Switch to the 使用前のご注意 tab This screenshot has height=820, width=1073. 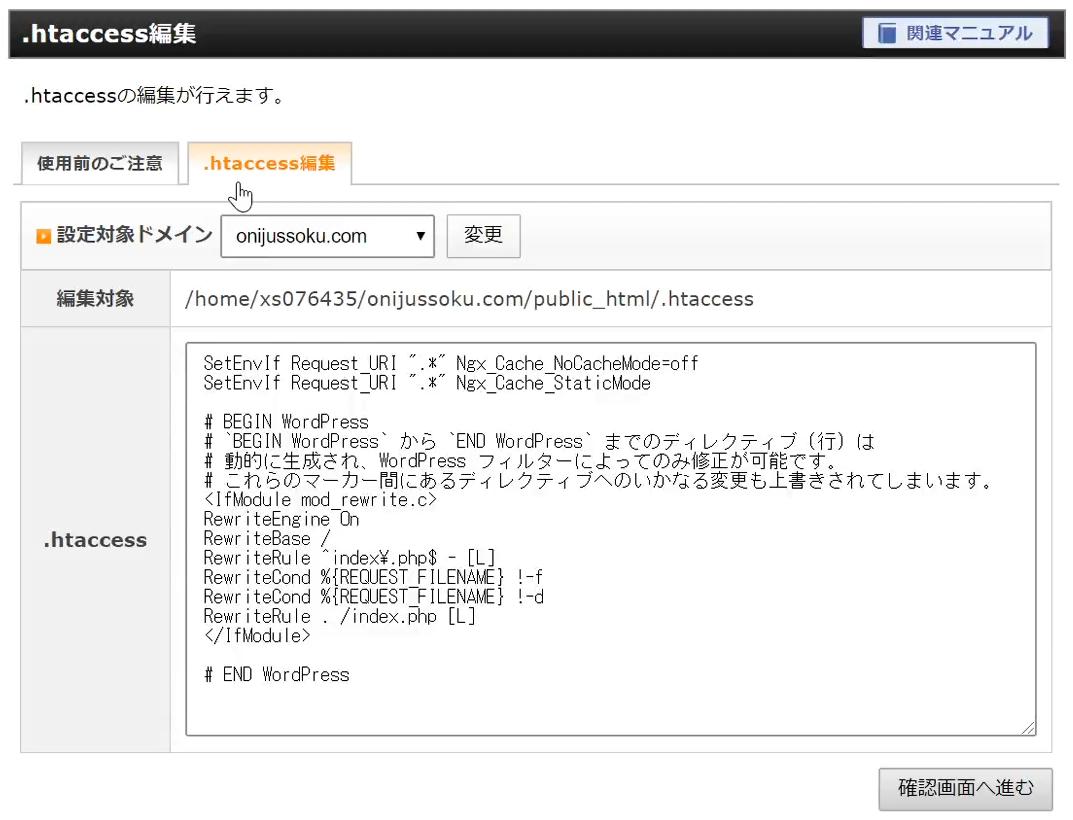[x=100, y=163]
